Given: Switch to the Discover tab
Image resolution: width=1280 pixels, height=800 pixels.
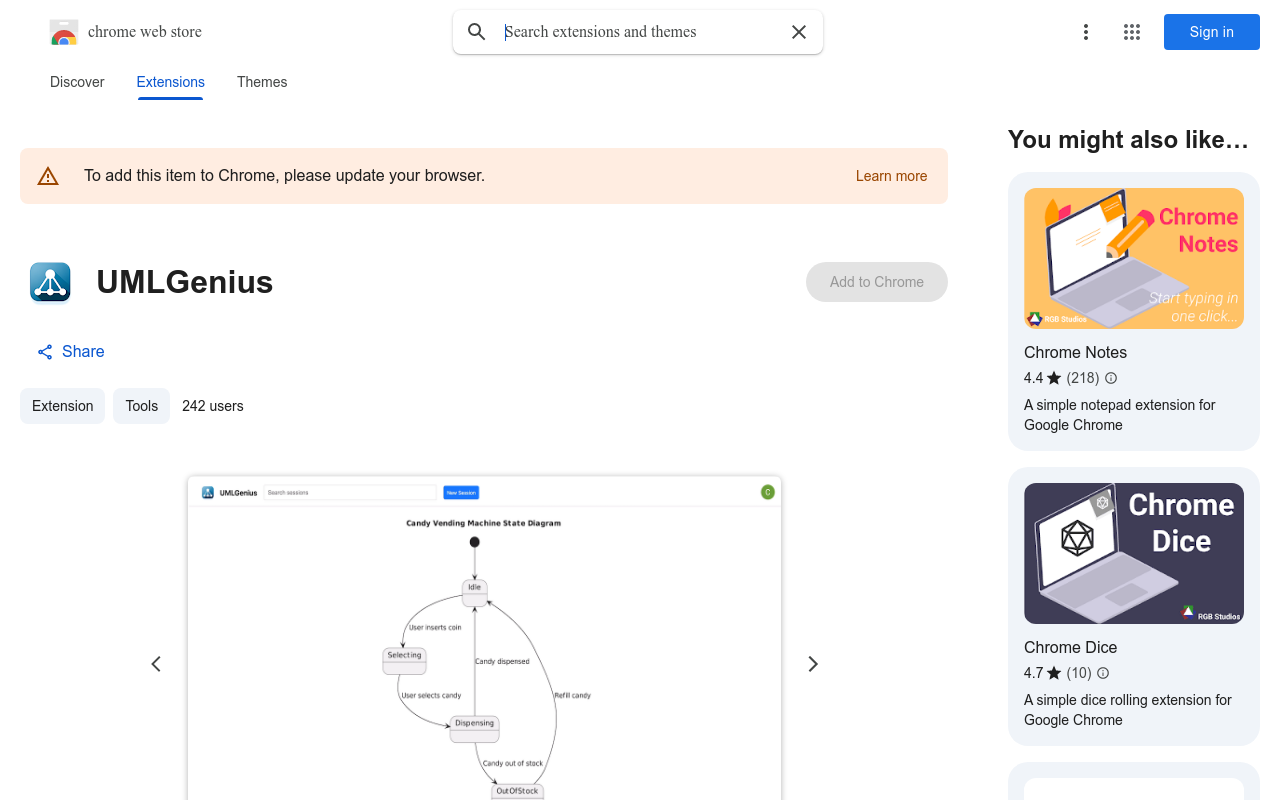Looking at the screenshot, I should (77, 82).
